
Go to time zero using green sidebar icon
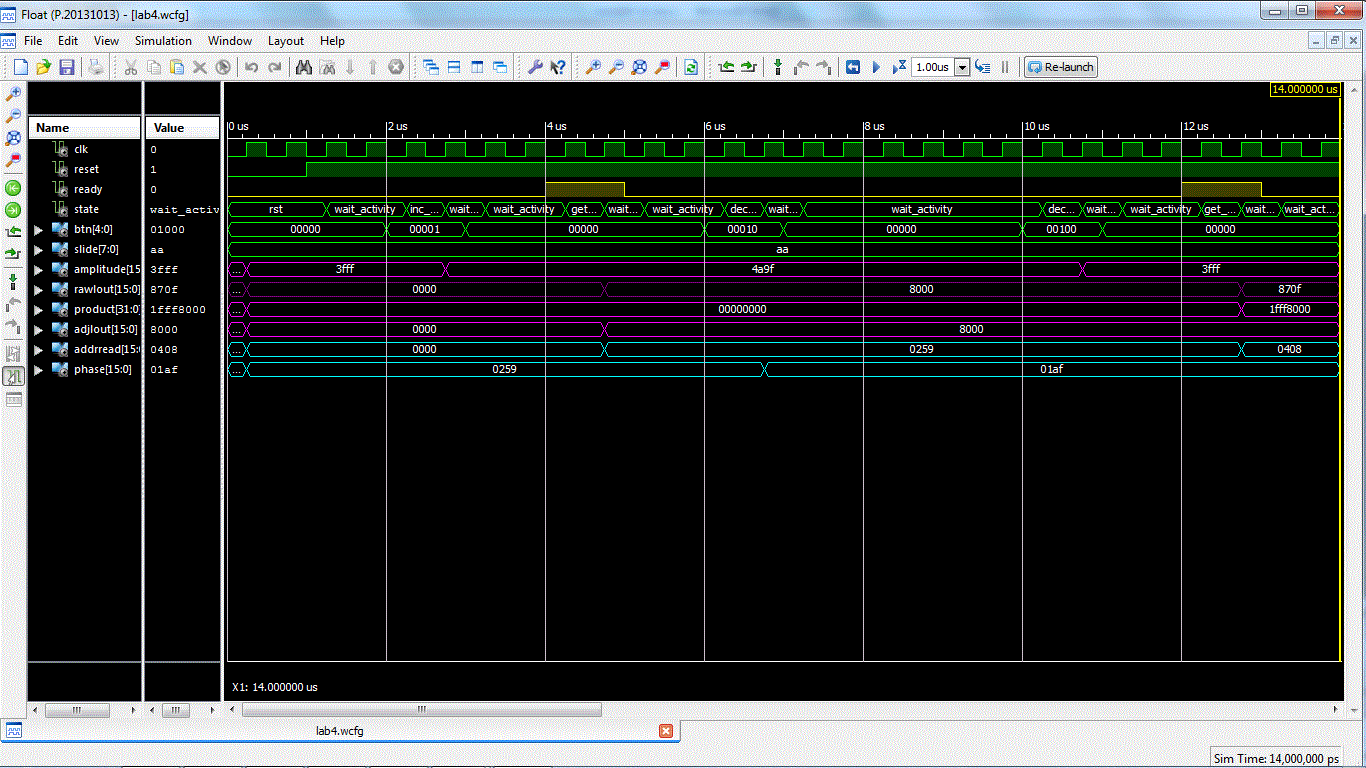tap(14, 188)
